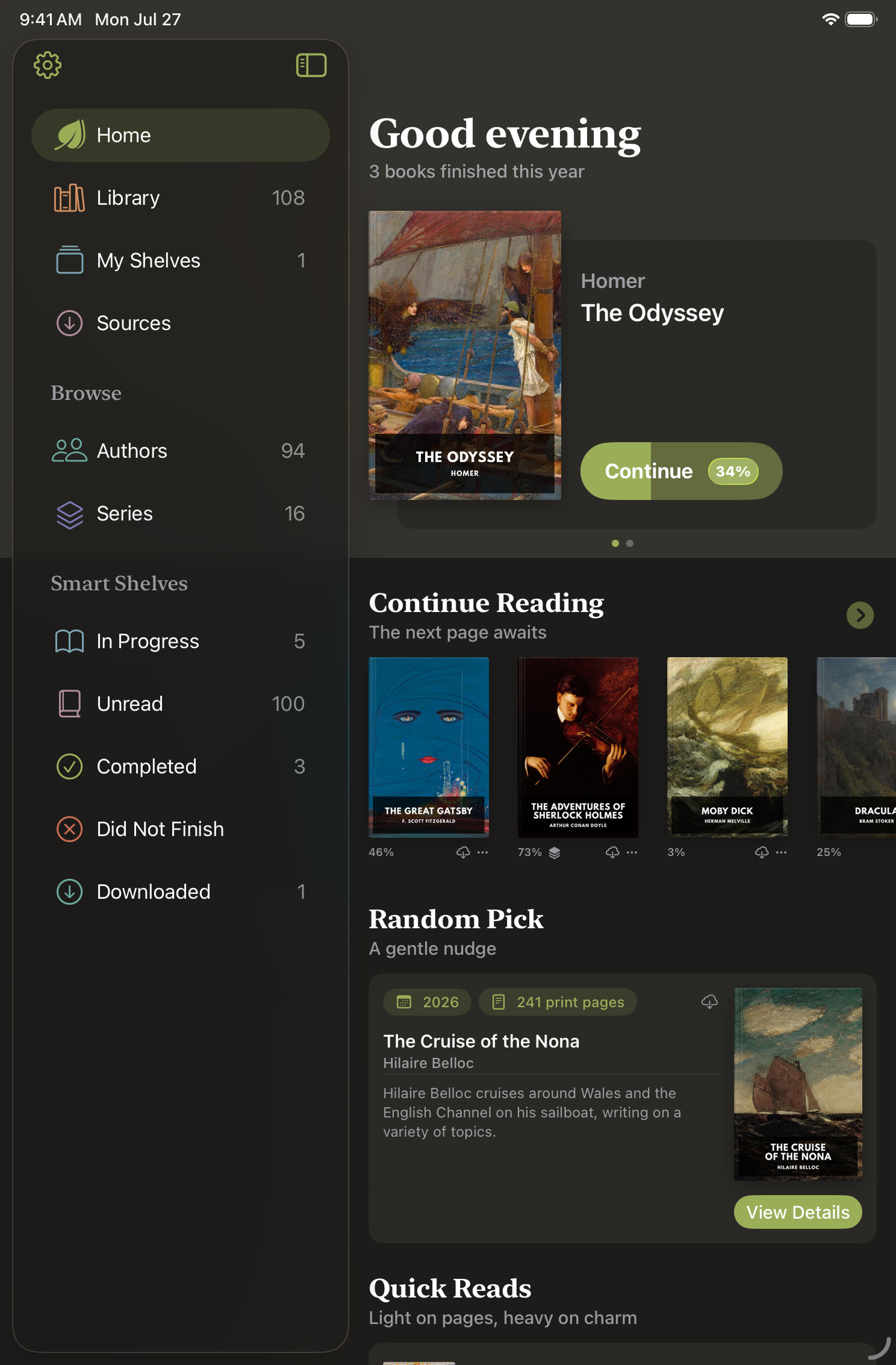Click "3 books finished this year"
Image resolution: width=896 pixels, height=1365 pixels.
coord(477,172)
